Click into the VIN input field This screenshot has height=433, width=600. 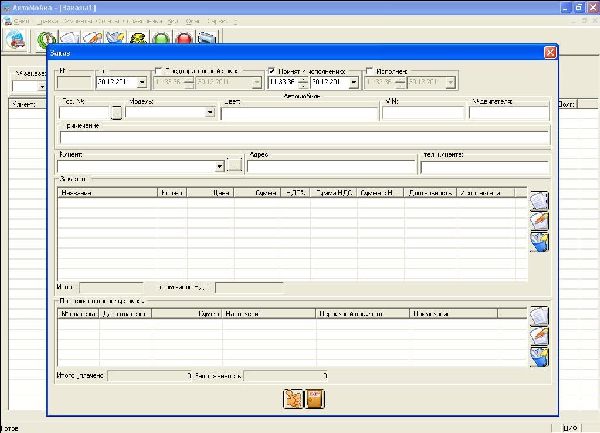[x=422, y=113]
